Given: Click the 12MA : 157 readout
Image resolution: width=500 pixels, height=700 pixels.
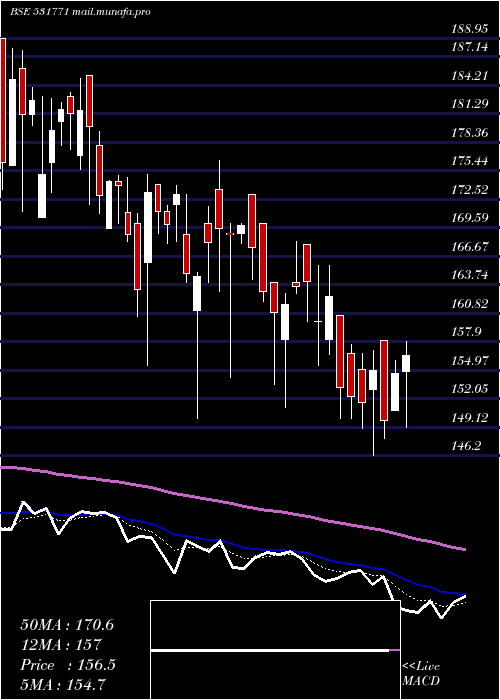Looking at the screenshot, I should tap(61, 645).
